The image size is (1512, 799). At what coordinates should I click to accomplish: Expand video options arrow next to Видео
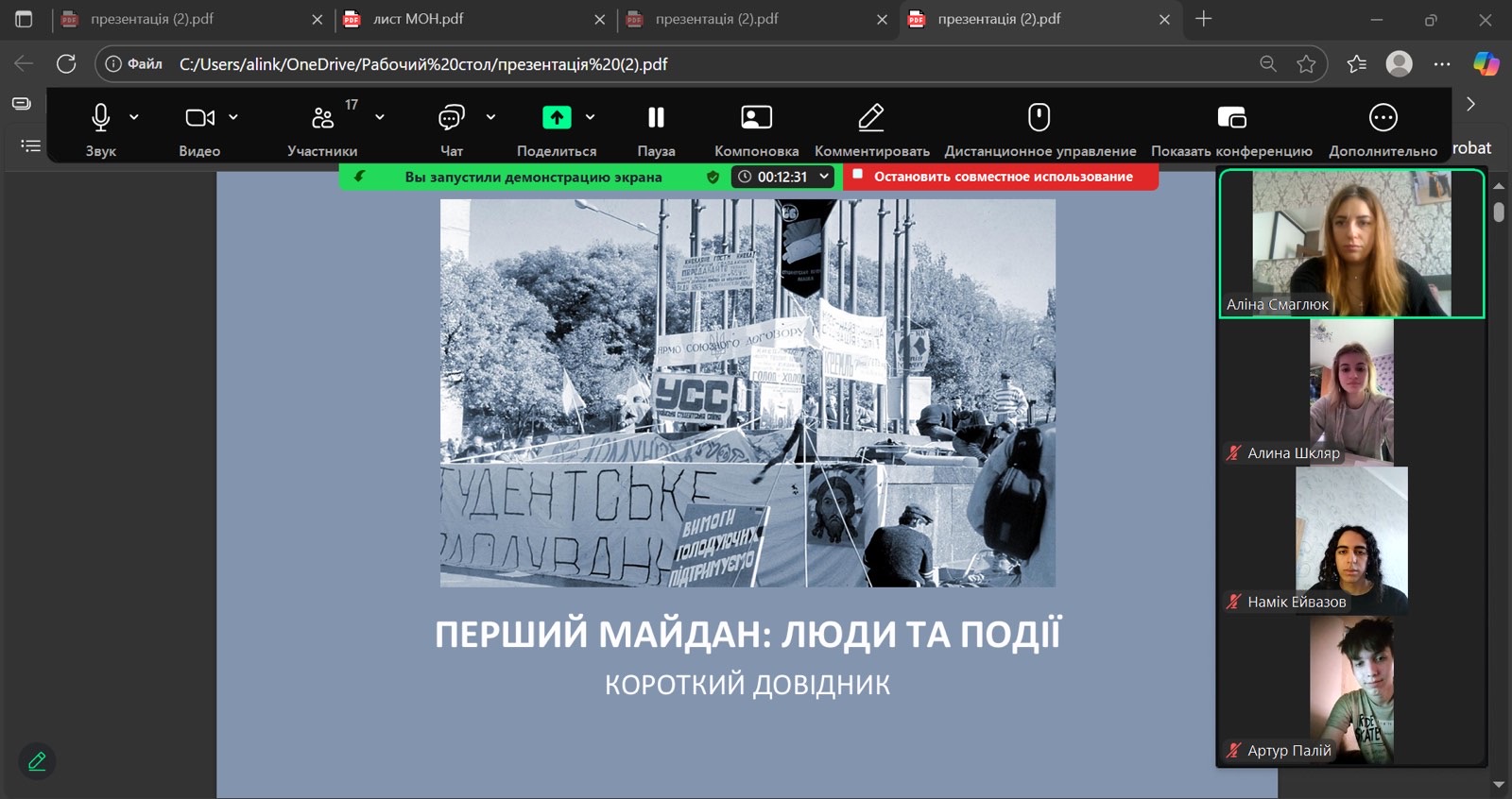(233, 117)
